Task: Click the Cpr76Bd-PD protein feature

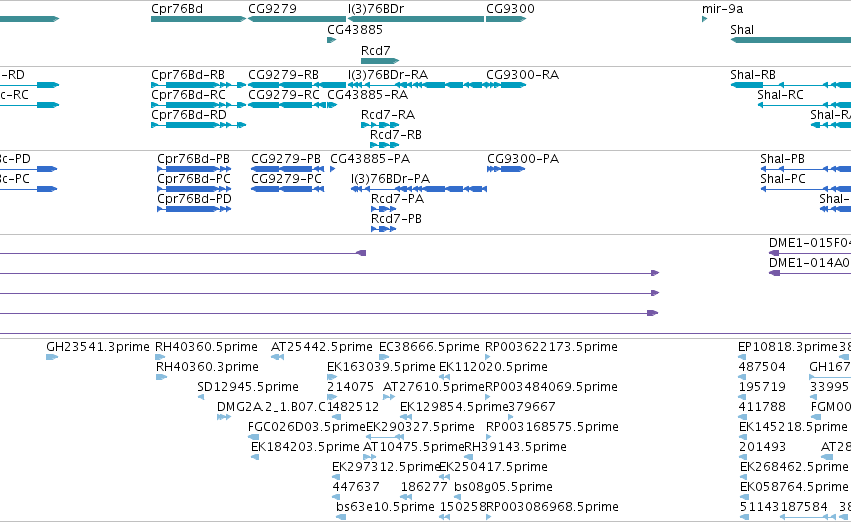Action: point(194,209)
